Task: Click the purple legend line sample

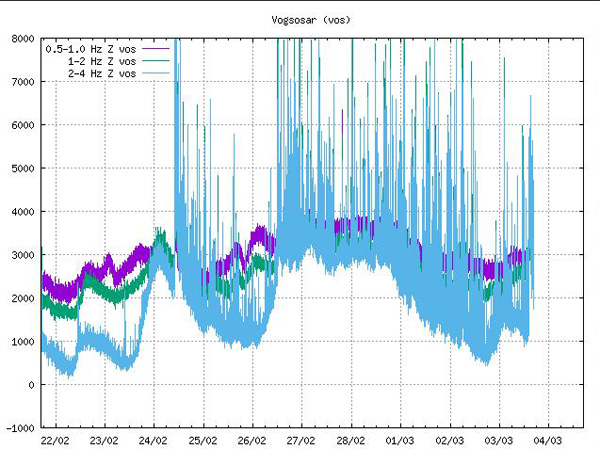Action: (157, 48)
